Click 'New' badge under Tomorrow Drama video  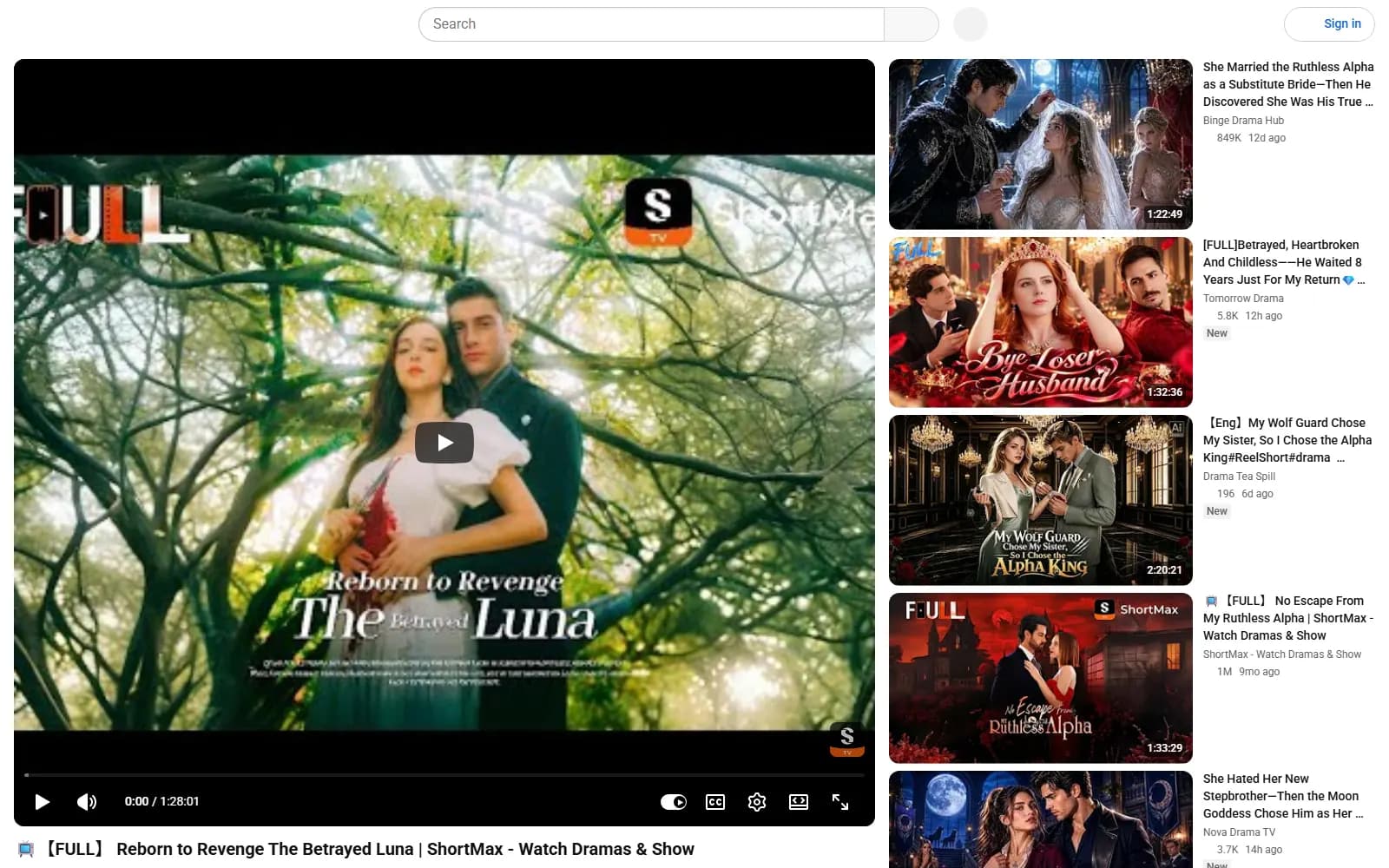coord(1217,333)
